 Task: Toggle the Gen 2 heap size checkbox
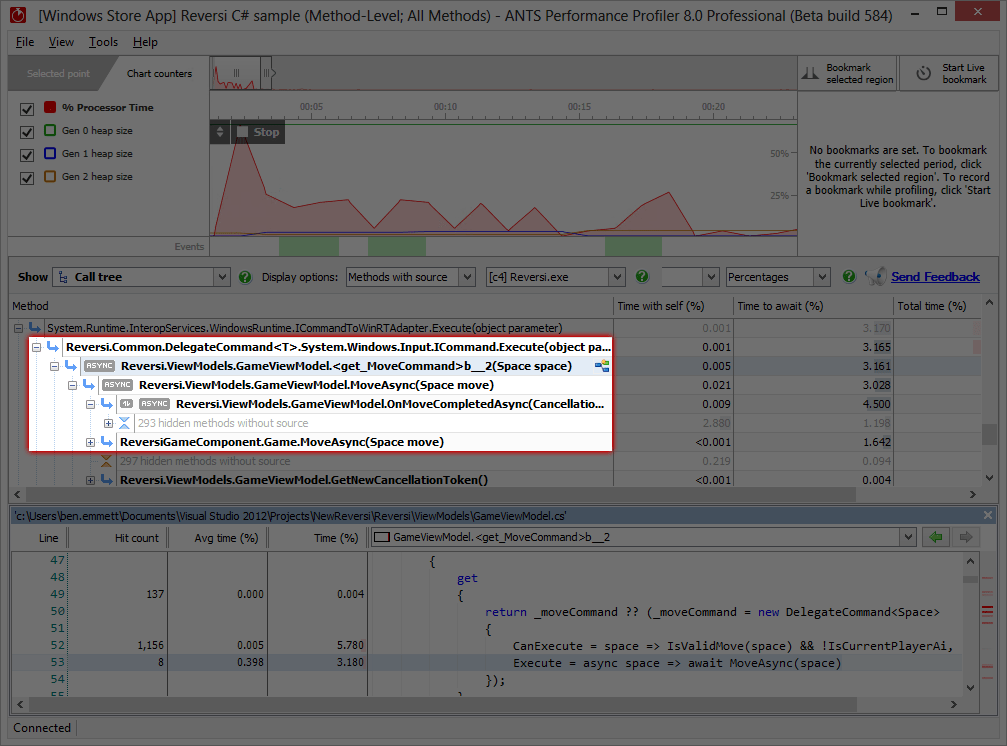point(27,177)
